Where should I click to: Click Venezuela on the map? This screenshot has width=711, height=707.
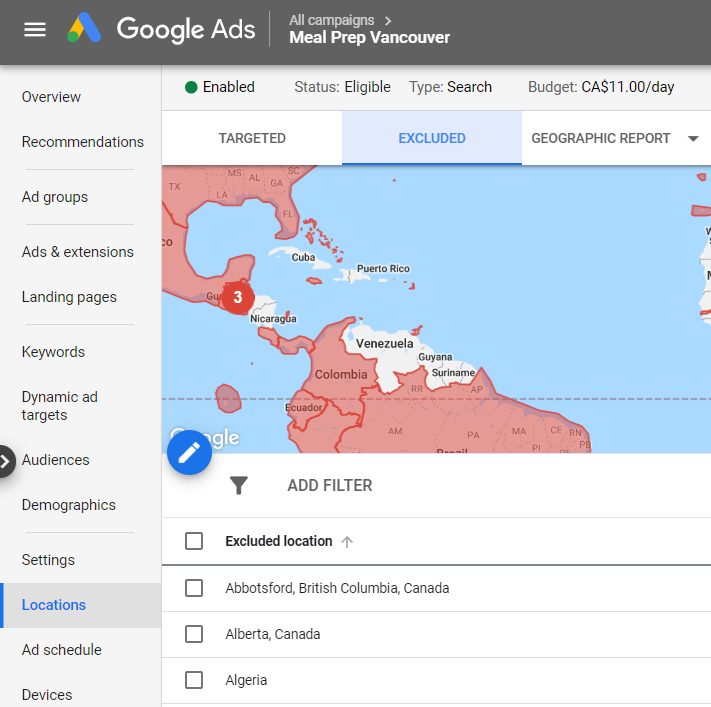tap(384, 343)
